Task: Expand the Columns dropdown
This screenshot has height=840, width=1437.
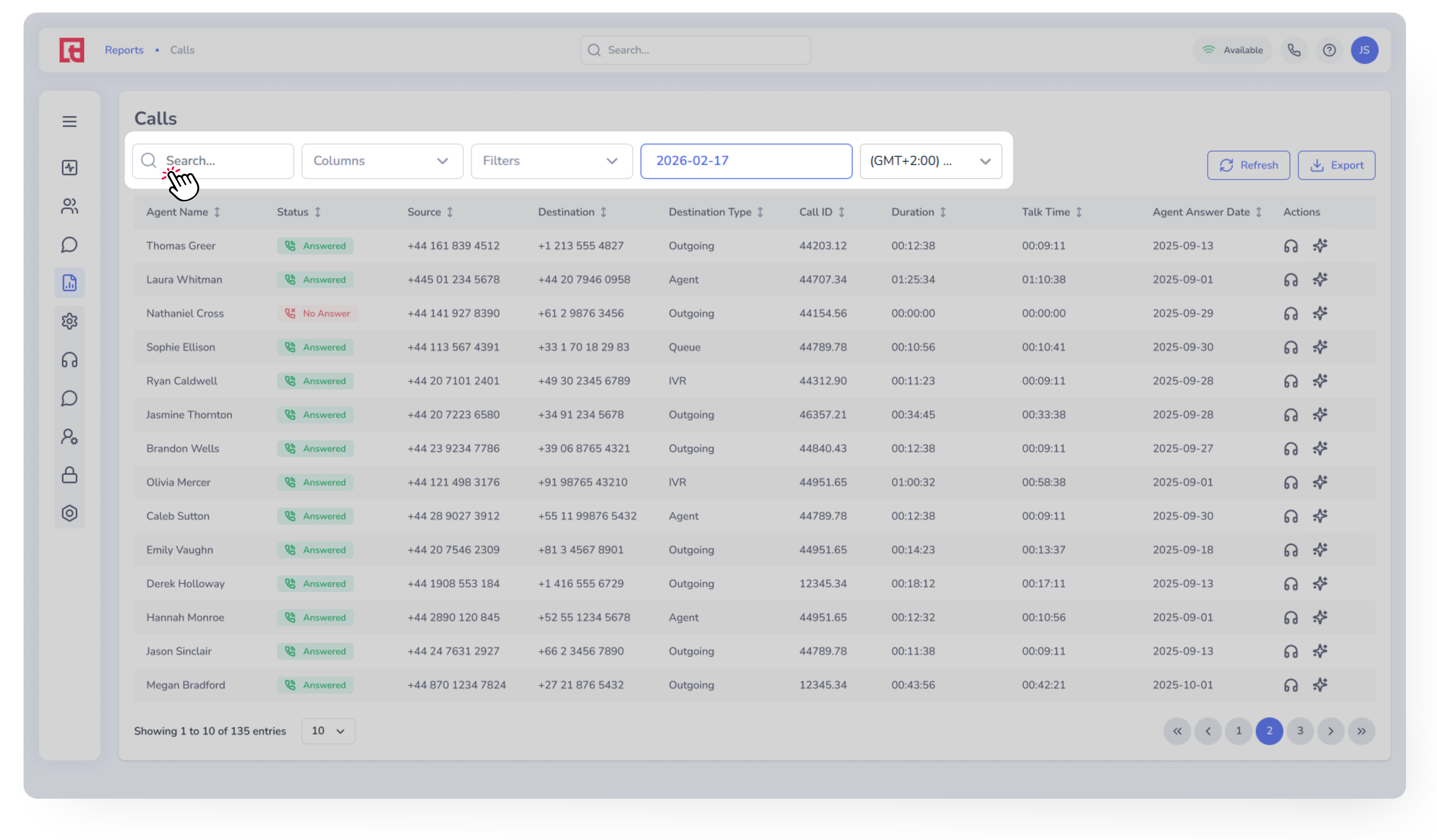Action: 382,161
